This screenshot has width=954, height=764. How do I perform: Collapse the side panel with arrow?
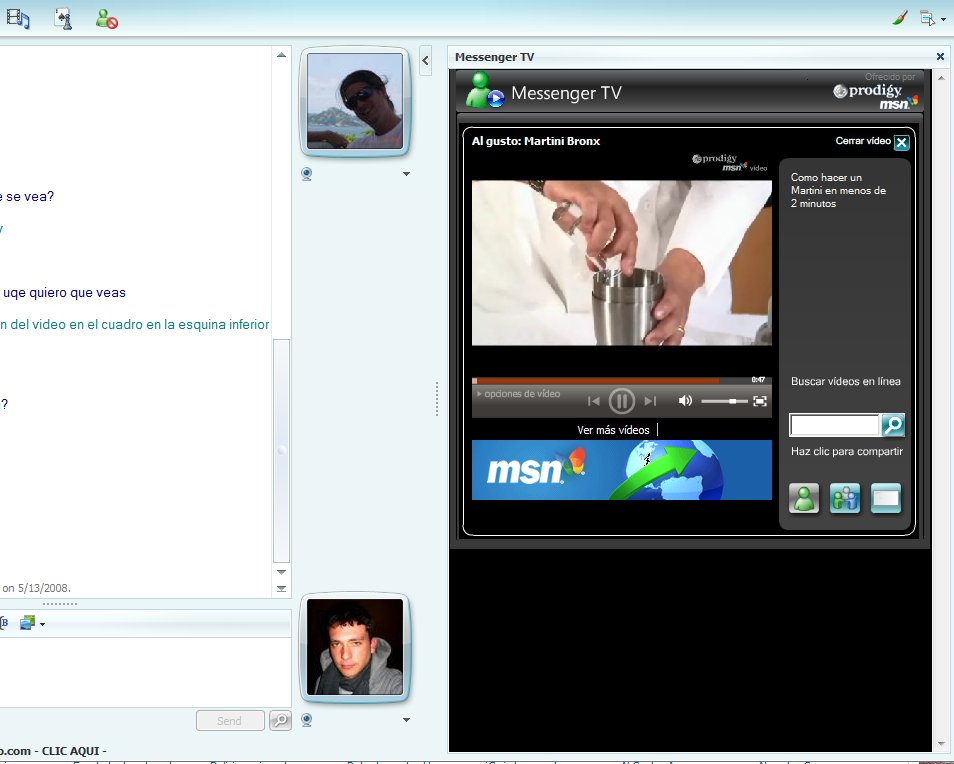pos(426,60)
